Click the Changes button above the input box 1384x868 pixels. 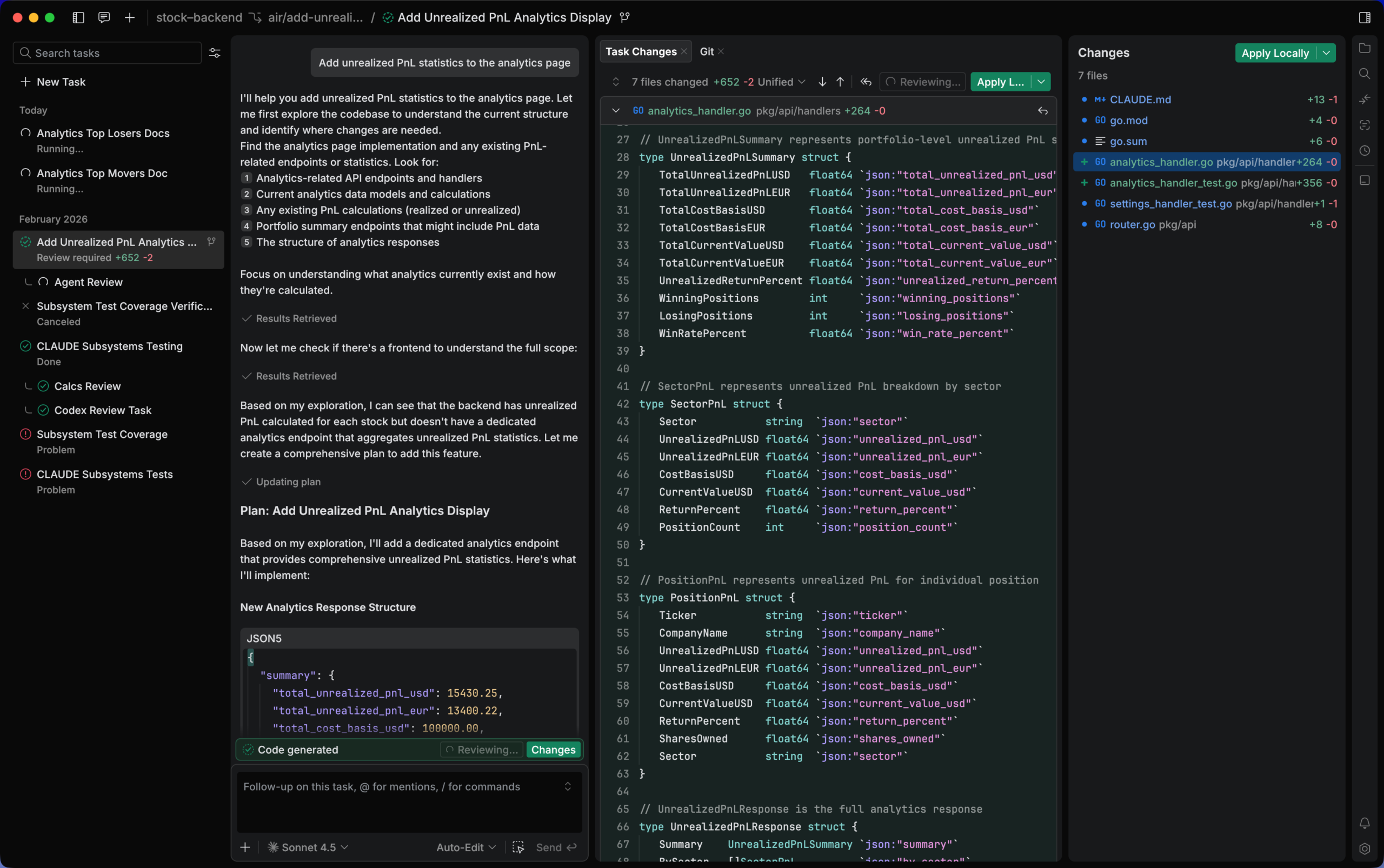[x=553, y=749]
